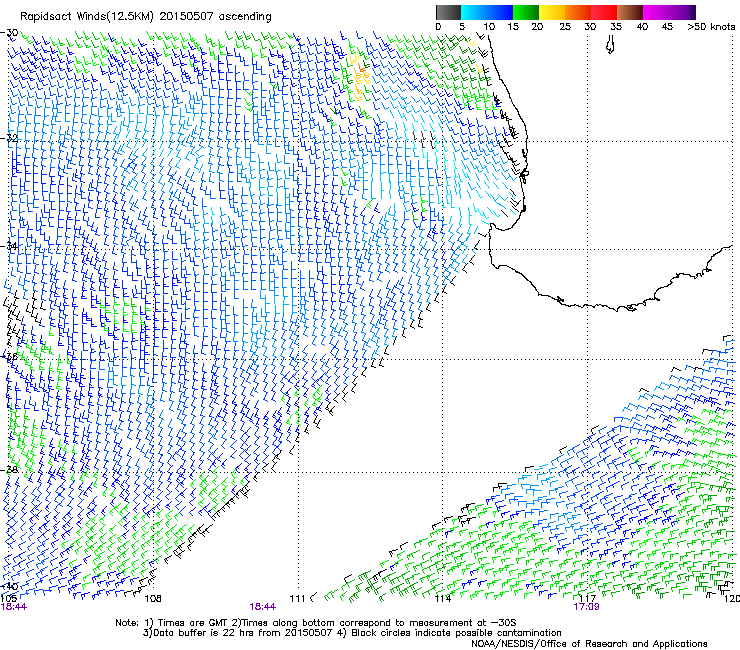This screenshot has height=650, width=740.
Task: Click latitude label -38
Action: (x=10, y=470)
